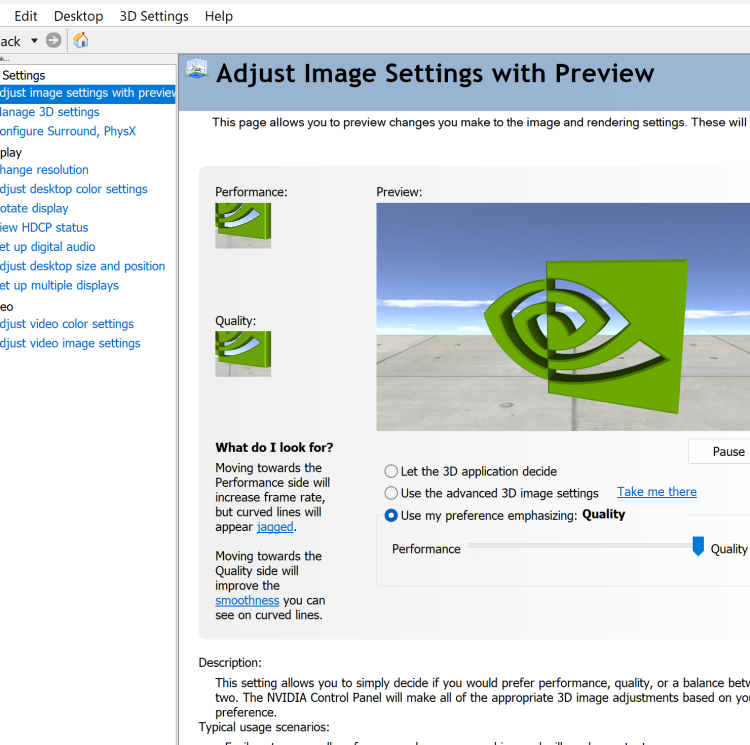The image size is (750, 745).
Task: Click the 'Description:' label
Action: tap(230, 663)
